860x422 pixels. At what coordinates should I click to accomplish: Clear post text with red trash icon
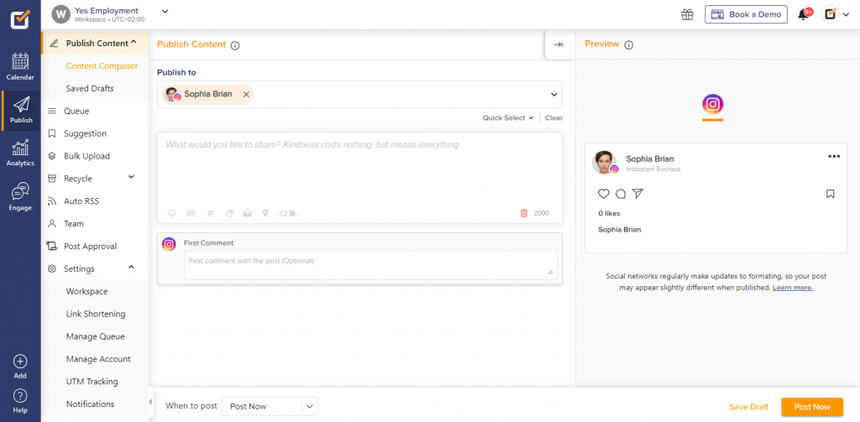[524, 213]
